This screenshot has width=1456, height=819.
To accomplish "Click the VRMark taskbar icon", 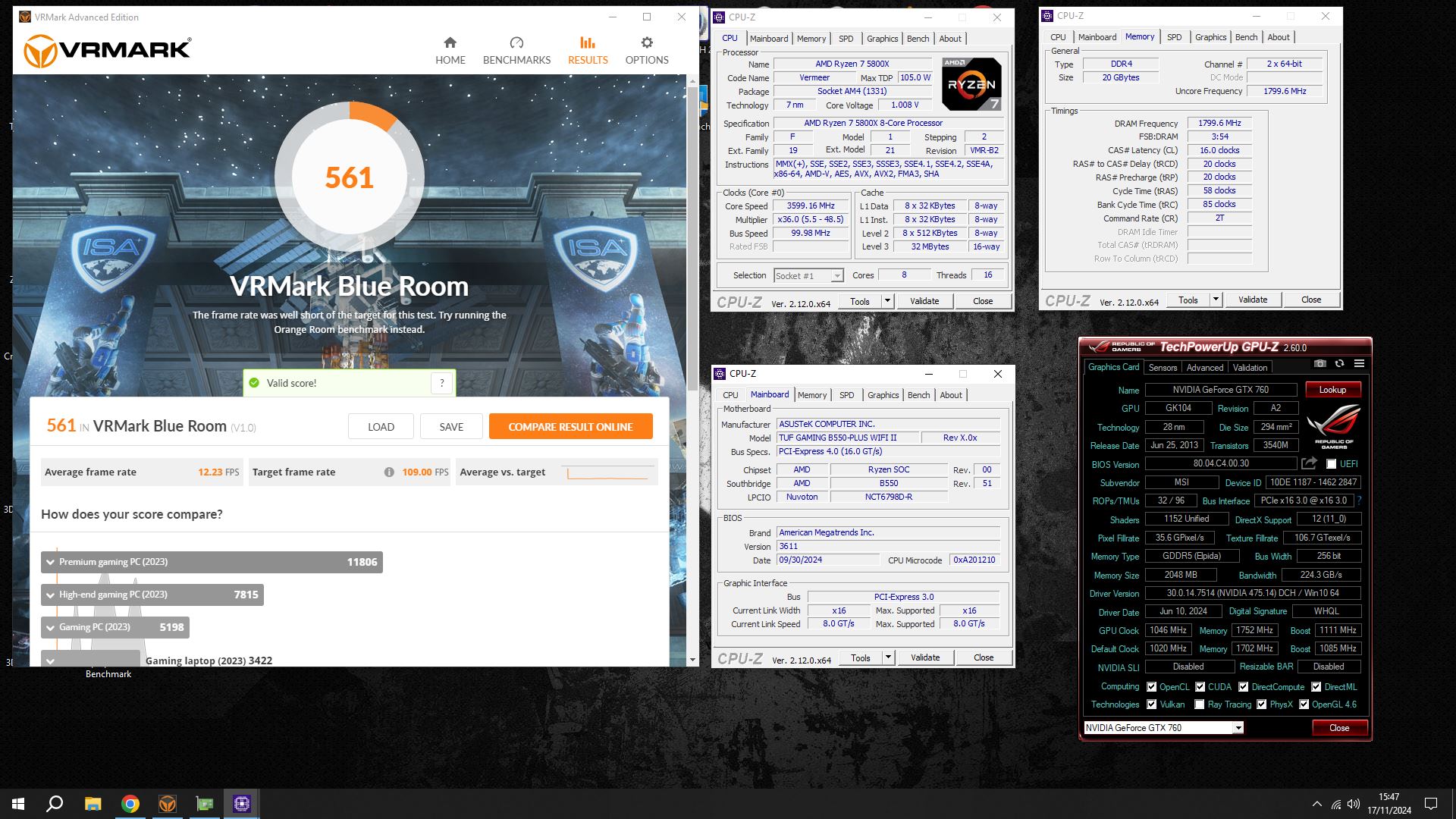I will pyautogui.click(x=168, y=804).
